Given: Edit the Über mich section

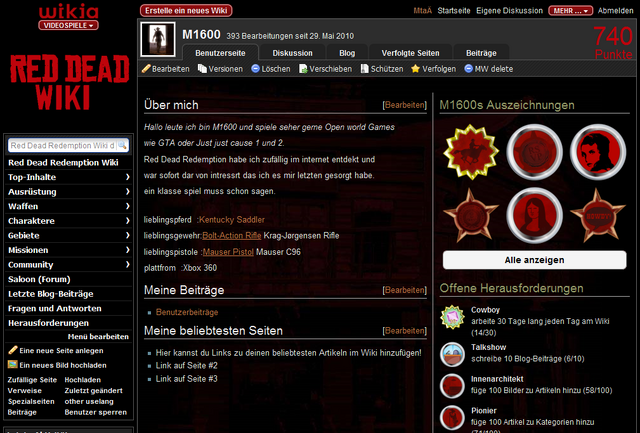Looking at the screenshot, I should (405, 105).
